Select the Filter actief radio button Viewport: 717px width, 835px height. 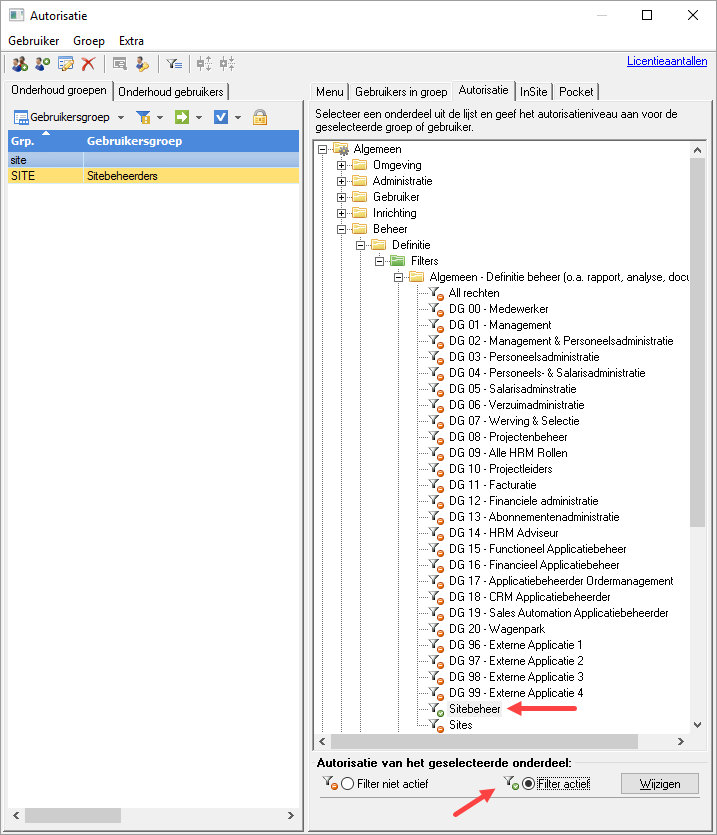pyautogui.click(x=528, y=784)
